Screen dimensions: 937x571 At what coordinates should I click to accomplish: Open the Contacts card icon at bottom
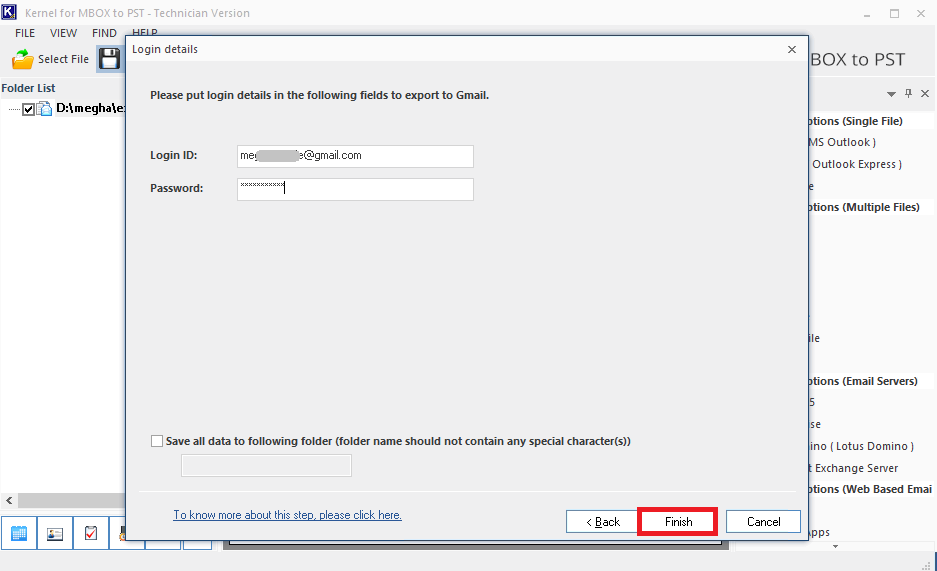pos(55,533)
